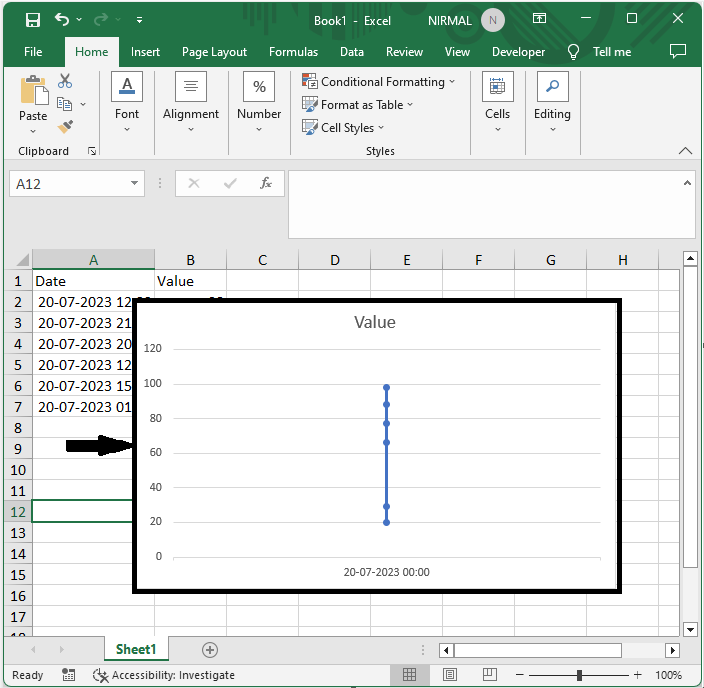Click the Paste clipboard icon
This screenshot has height=688, width=704.
pos(34,90)
